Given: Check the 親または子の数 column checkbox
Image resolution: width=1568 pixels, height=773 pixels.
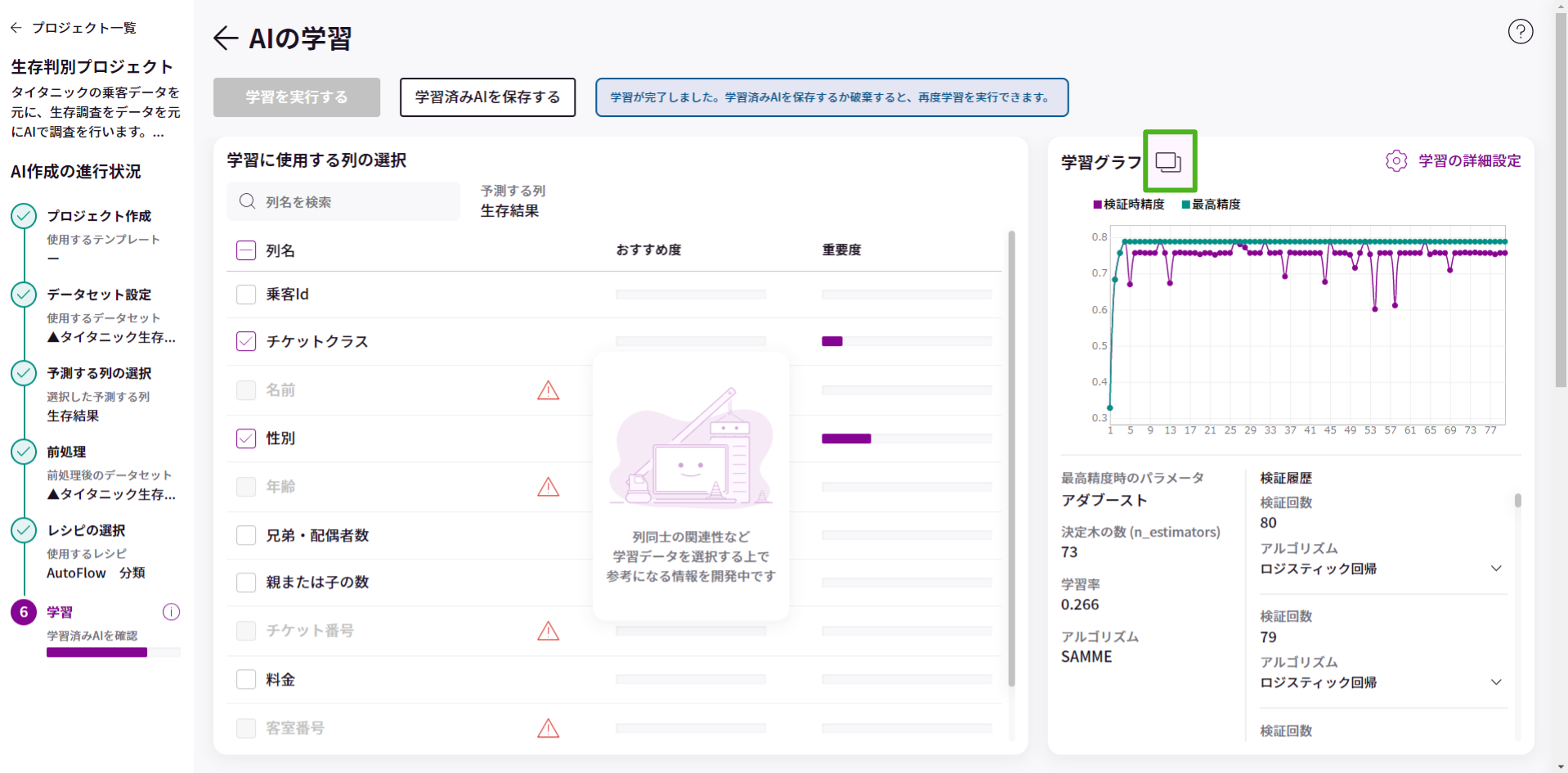Looking at the screenshot, I should [x=246, y=582].
